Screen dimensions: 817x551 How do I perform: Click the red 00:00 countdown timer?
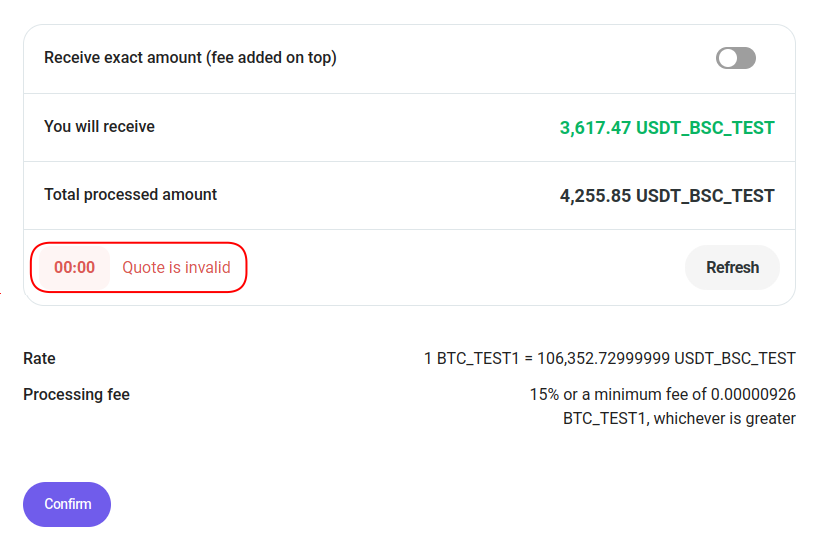click(x=75, y=267)
